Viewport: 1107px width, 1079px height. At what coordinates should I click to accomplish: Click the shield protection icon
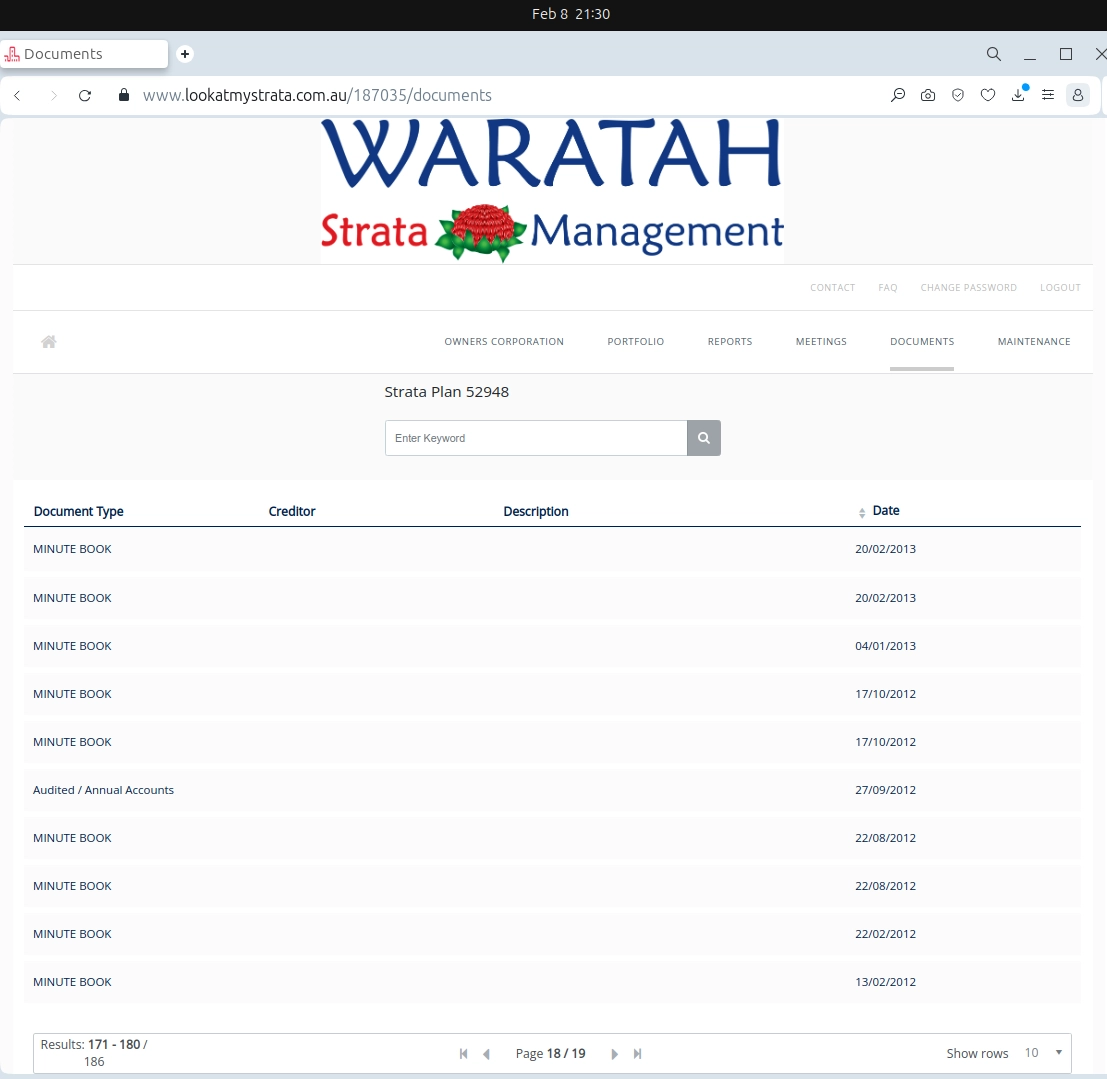pyautogui.click(x=958, y=95)
